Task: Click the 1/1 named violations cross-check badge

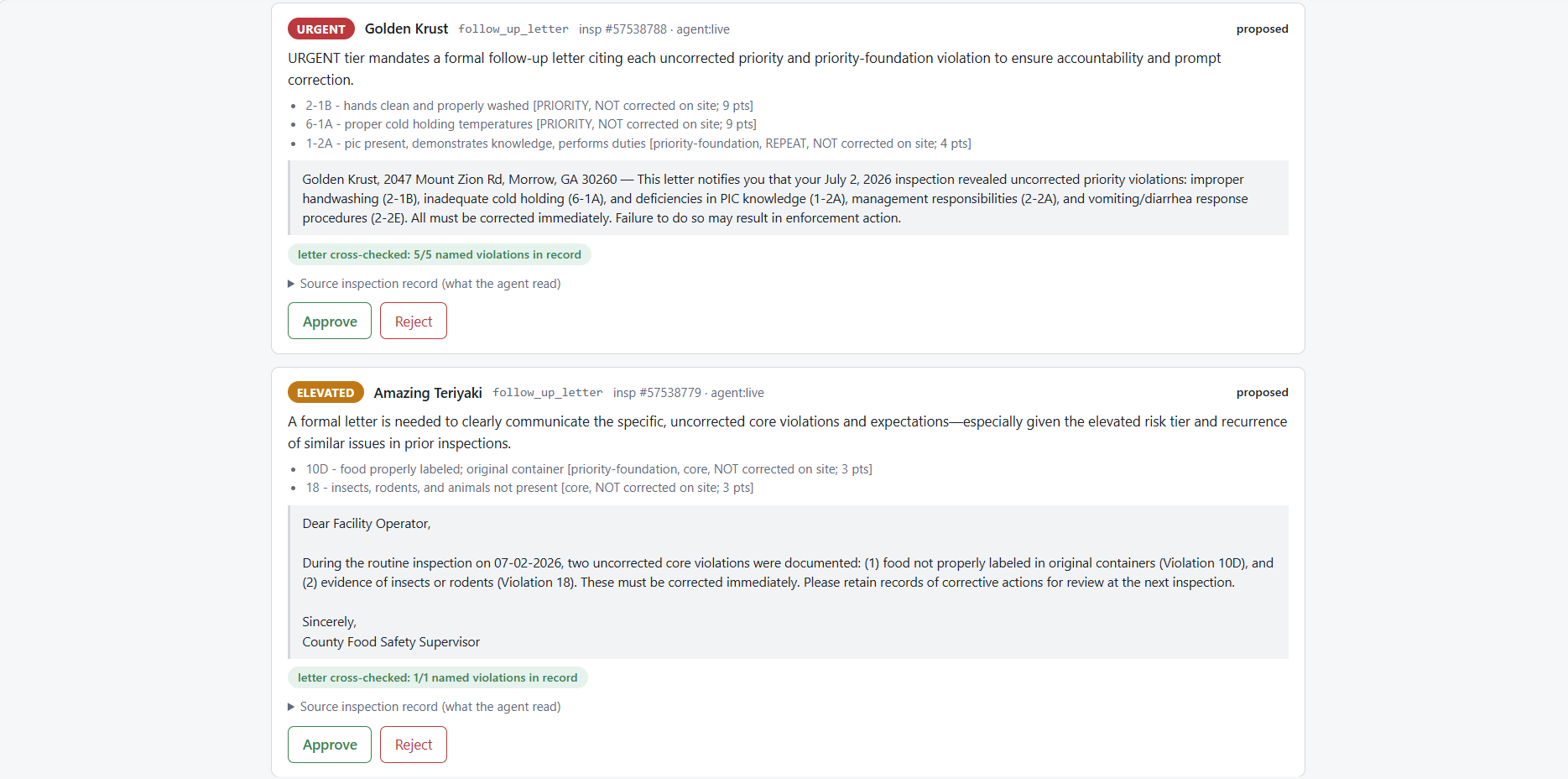Action: click(x=437, y=677)
